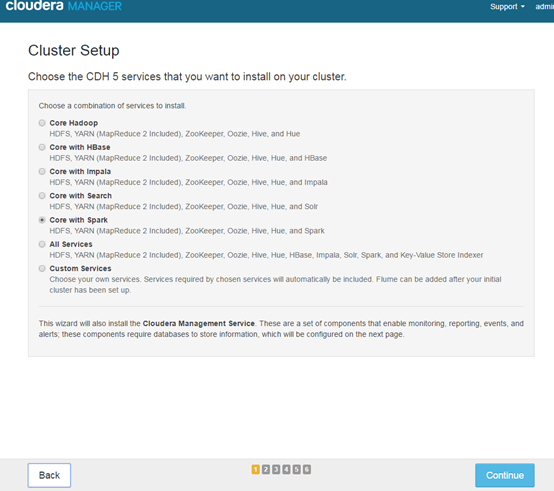Click the 'Cloudera Management Service' bold text

[199, 324]
